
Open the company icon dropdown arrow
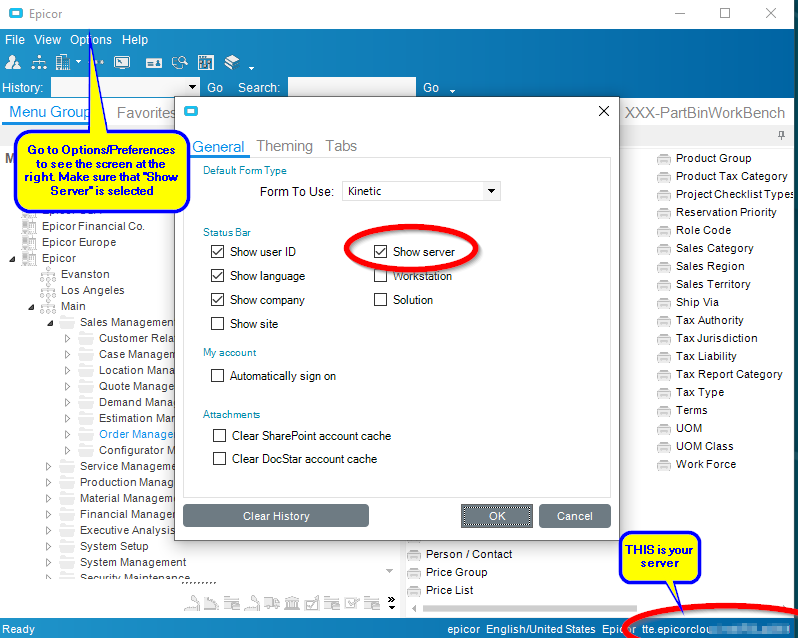point(78,62)
